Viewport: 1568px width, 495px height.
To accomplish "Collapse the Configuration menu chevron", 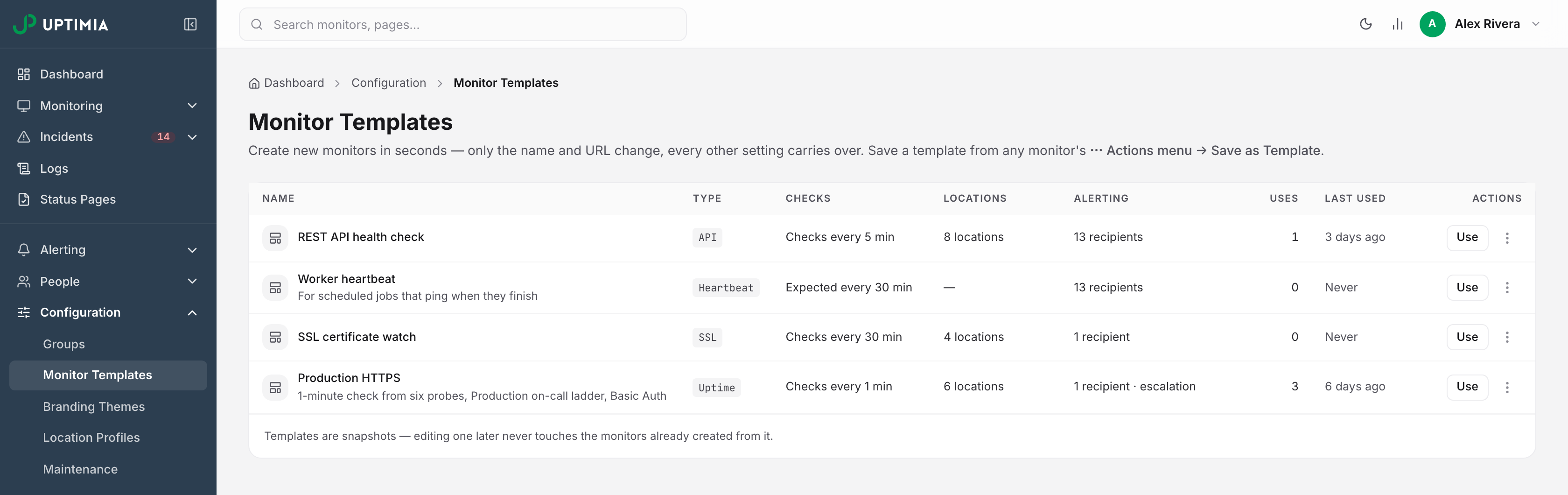I will pyautogui.click(x=192, y=313).
